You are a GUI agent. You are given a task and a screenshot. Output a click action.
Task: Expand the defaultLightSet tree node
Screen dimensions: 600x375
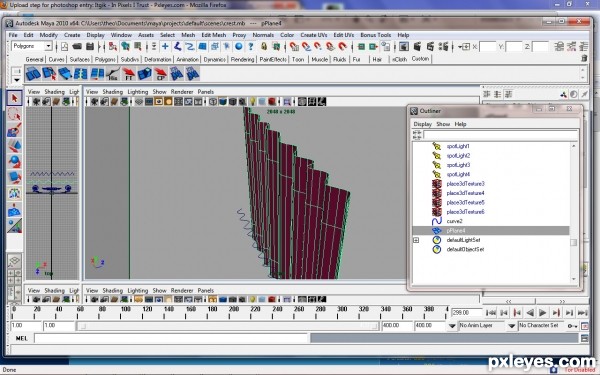pos(416,240)
